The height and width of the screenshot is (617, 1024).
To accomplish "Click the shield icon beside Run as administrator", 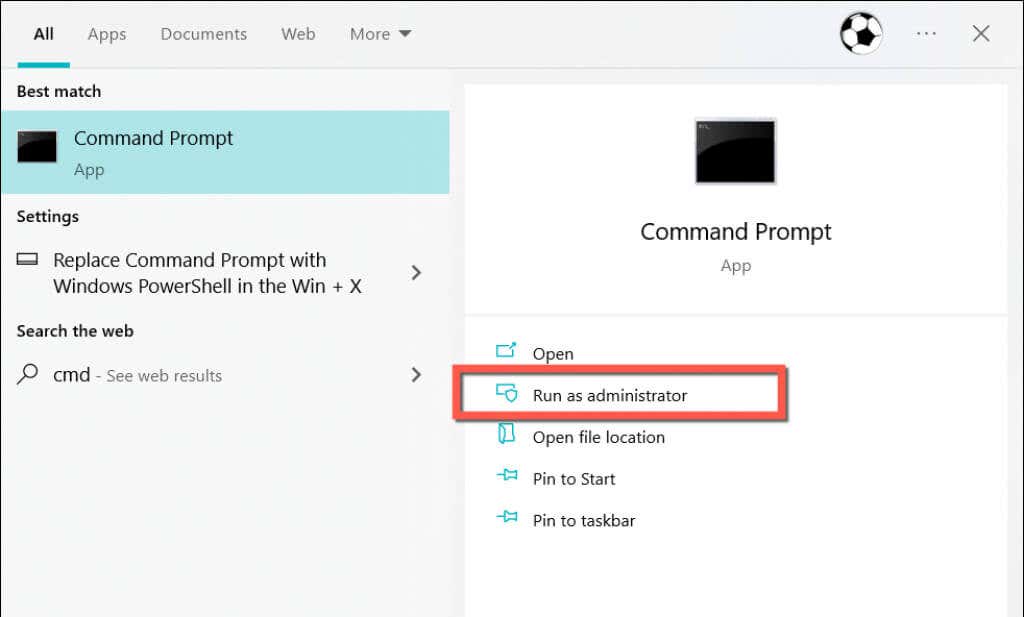I will [507, 394].
